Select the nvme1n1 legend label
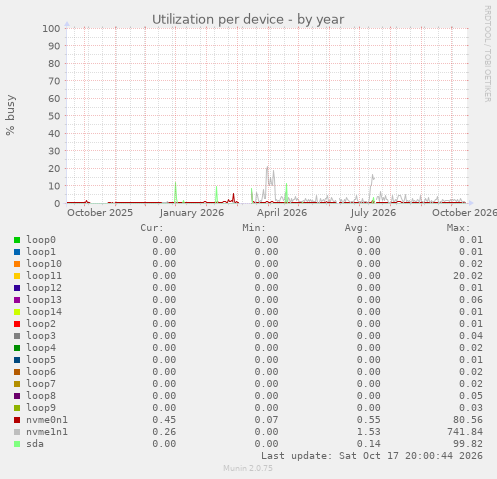This screenshot has width=497, height=479. pos(47,432)
